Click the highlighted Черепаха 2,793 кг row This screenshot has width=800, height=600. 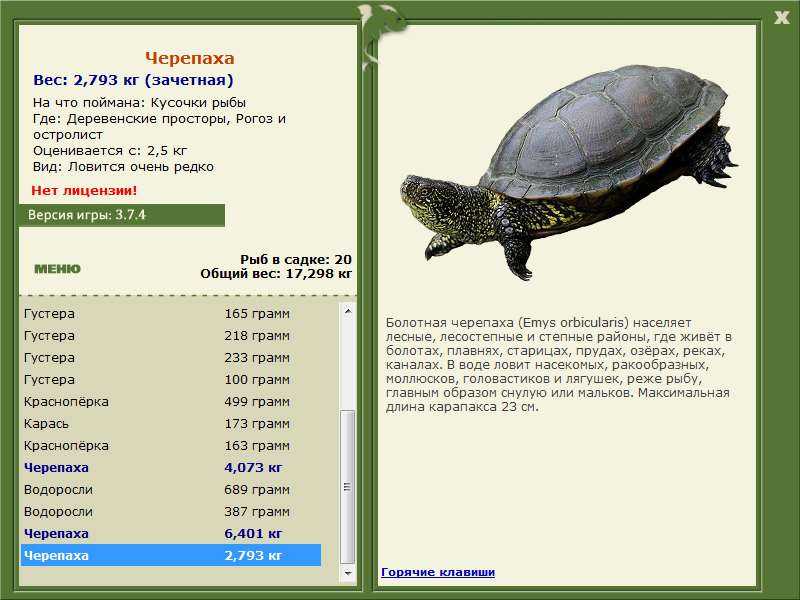[x=171, y=555]
